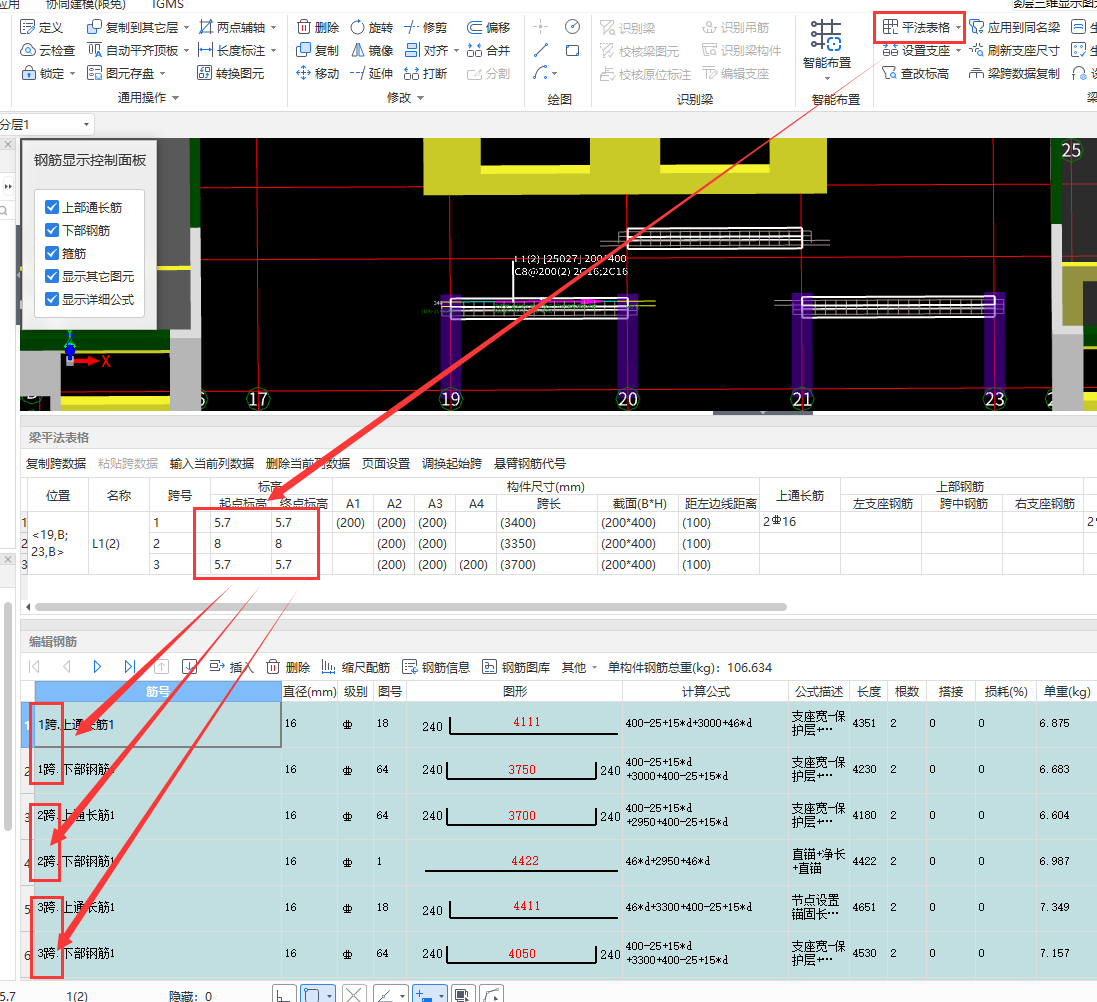Click 应用到同名梁 apply to same-name beams
The image size is (1097, 1002).
click(1015, 27)
